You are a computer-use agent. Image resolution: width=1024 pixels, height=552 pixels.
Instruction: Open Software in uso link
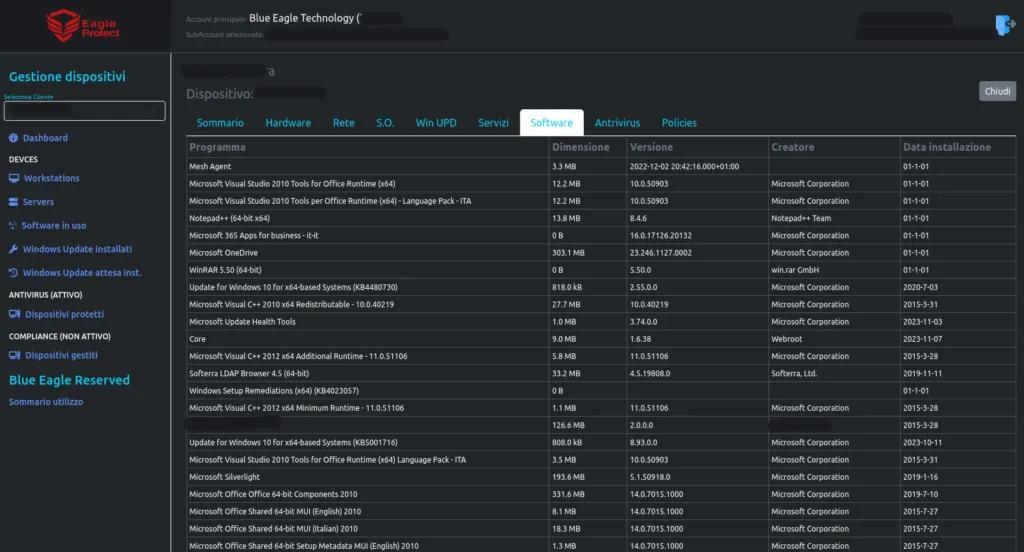click(x=54, y=225)
